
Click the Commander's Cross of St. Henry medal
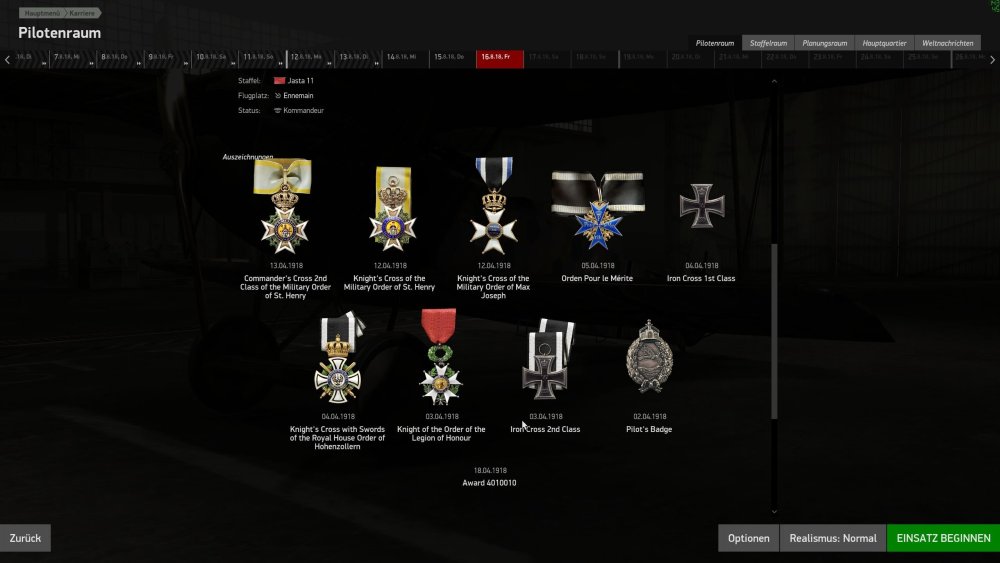point(284,206)
